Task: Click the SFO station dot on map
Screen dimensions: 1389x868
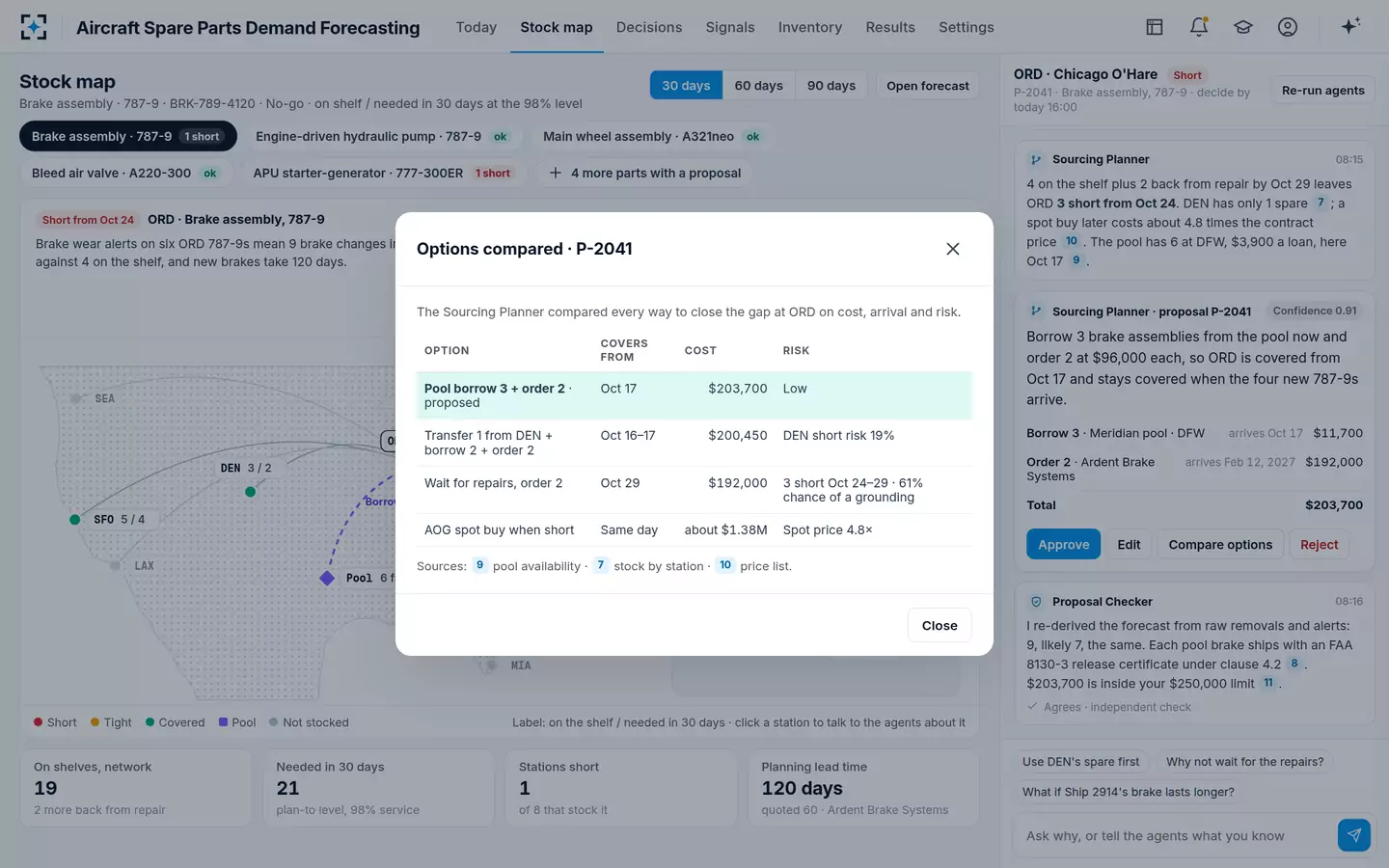Action: pos(75,520)
